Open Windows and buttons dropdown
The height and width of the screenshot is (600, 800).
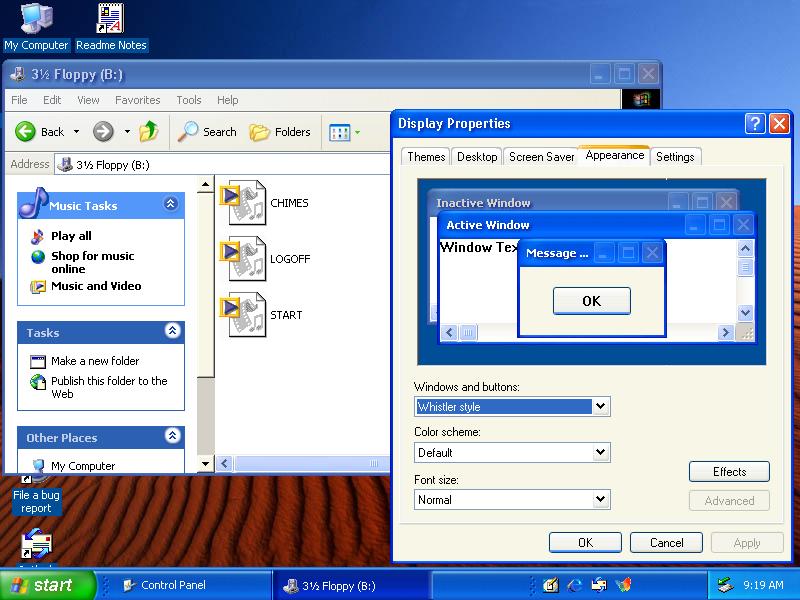coord(601,406)
